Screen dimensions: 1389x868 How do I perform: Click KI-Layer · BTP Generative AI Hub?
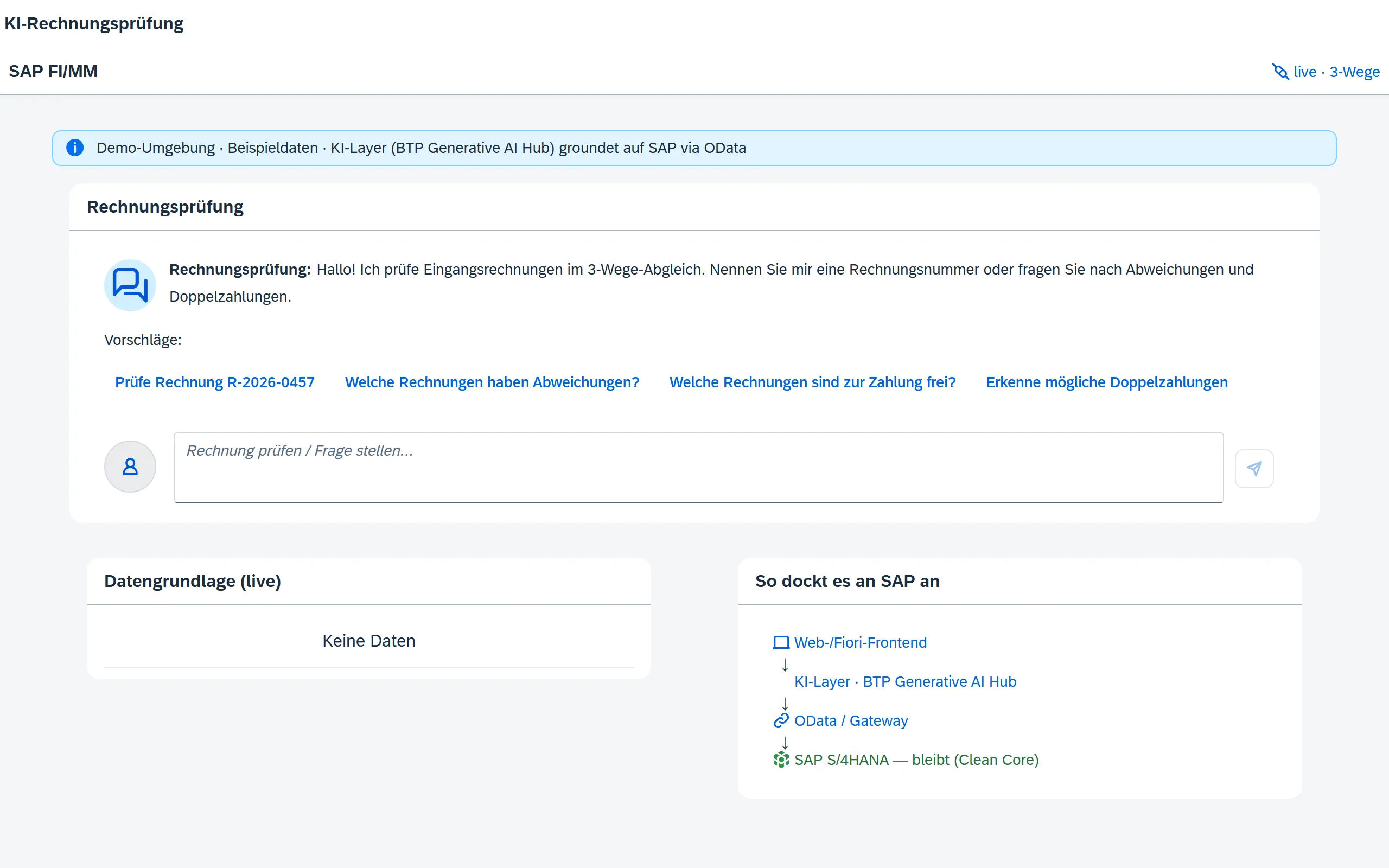click(x=905, y=681)
